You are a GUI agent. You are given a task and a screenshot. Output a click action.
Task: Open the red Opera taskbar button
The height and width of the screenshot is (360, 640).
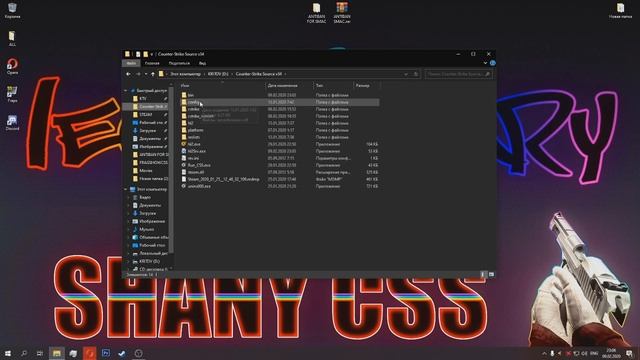90,353
